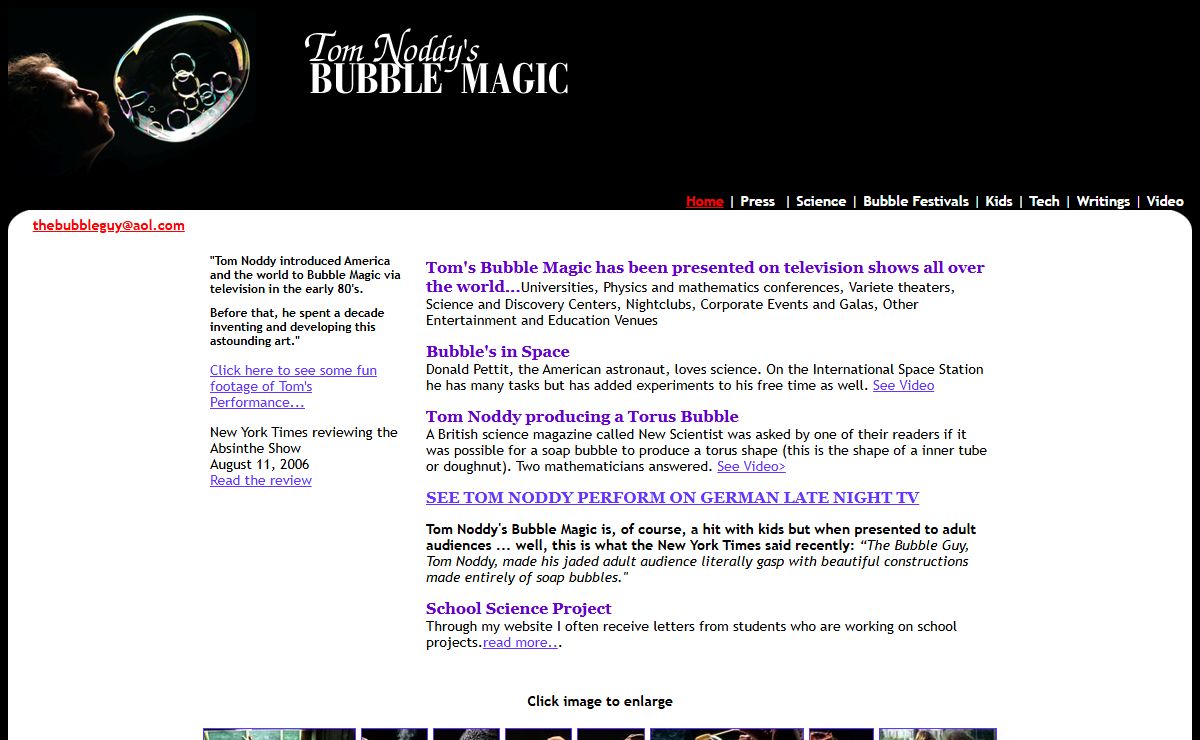Open the Writings page
1200x740 pixels.
[x=1103, y=201]
